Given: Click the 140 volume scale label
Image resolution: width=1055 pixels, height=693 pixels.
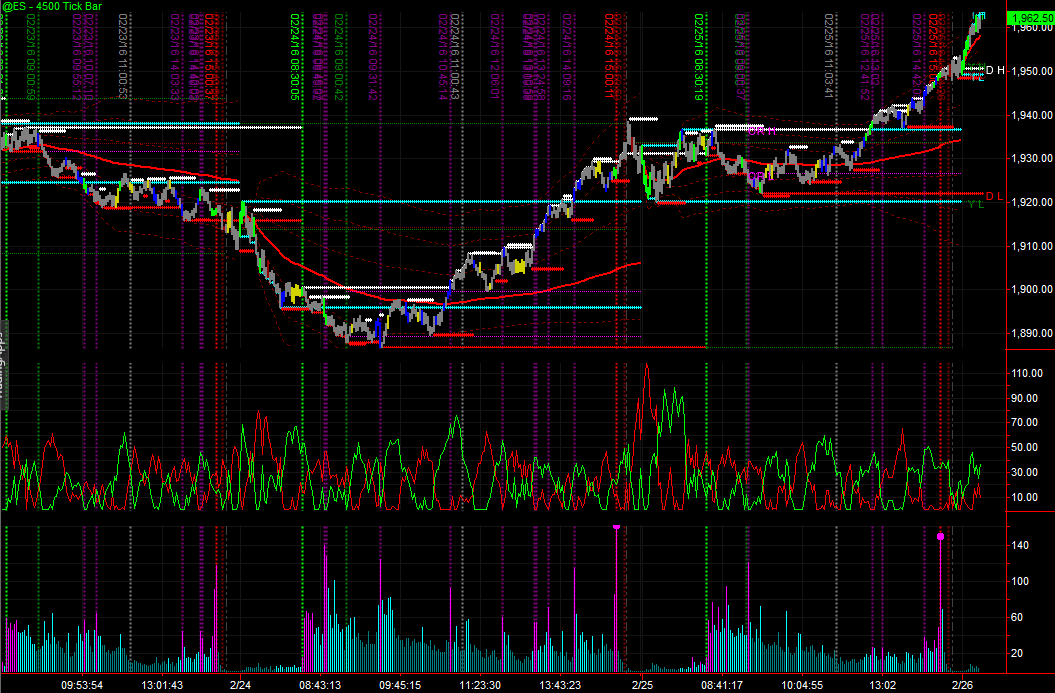Looking at the screenshot, I should (x=1020, y=546).
